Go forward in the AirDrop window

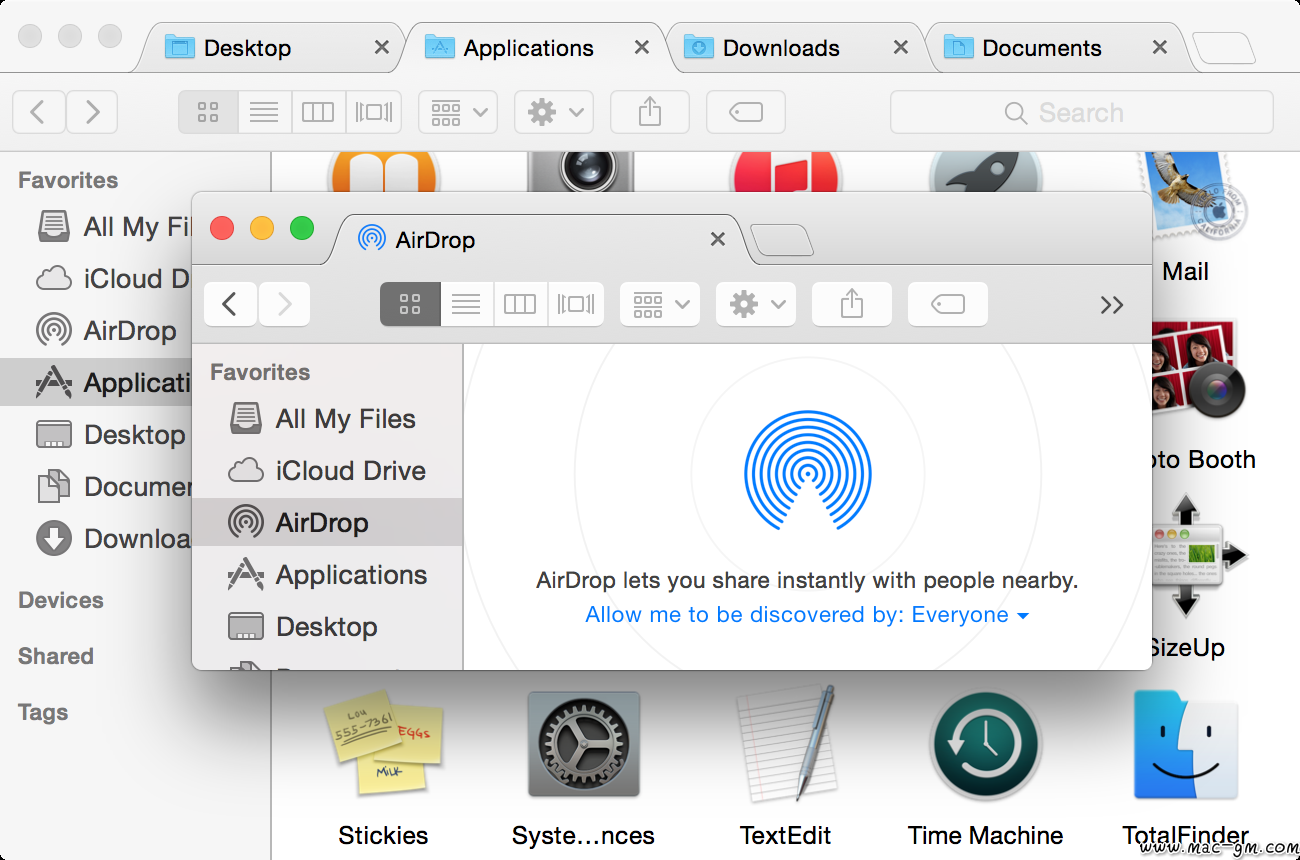284,304
